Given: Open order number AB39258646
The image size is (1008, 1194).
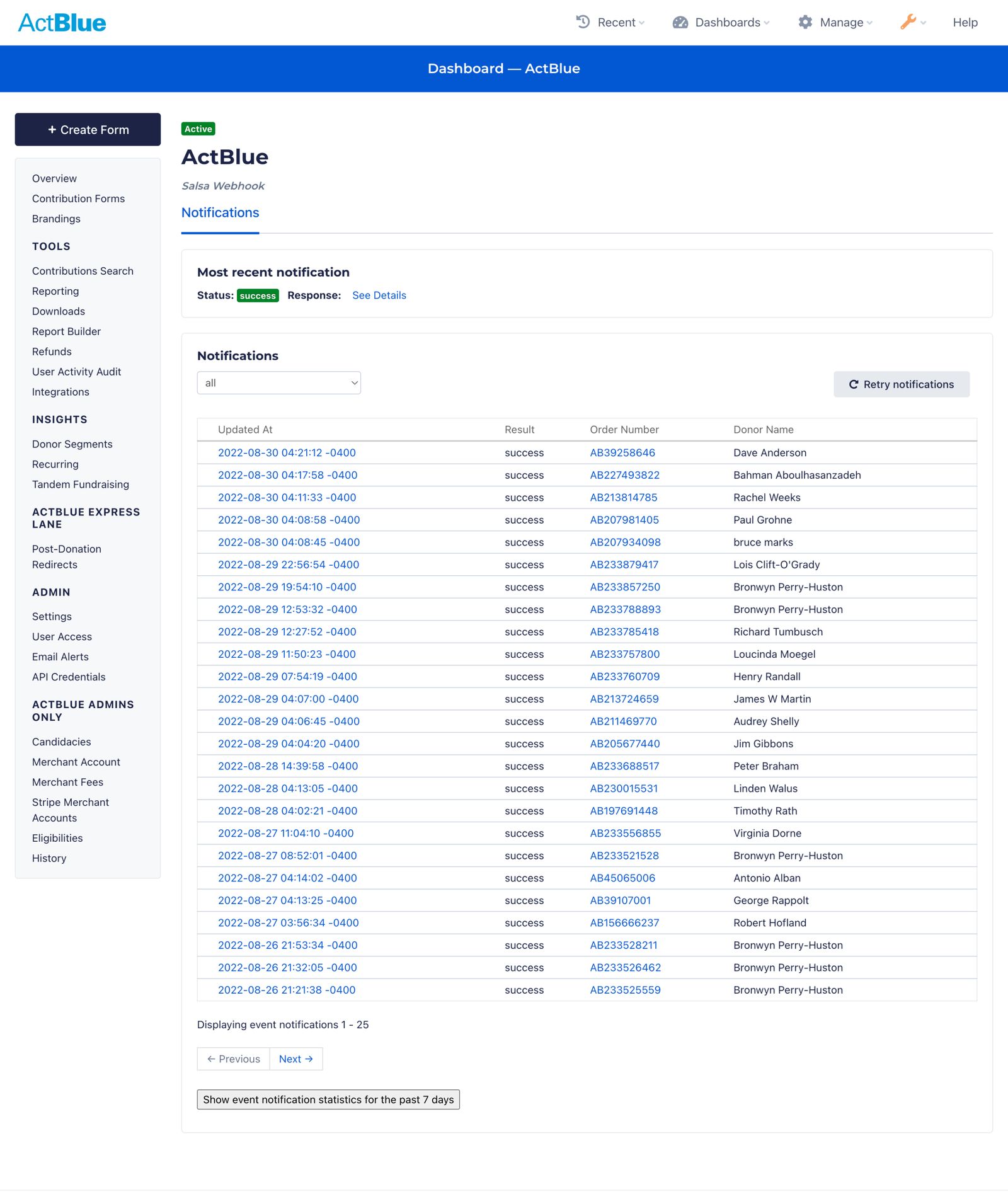Looking at the screenshot, I should 622,453.
